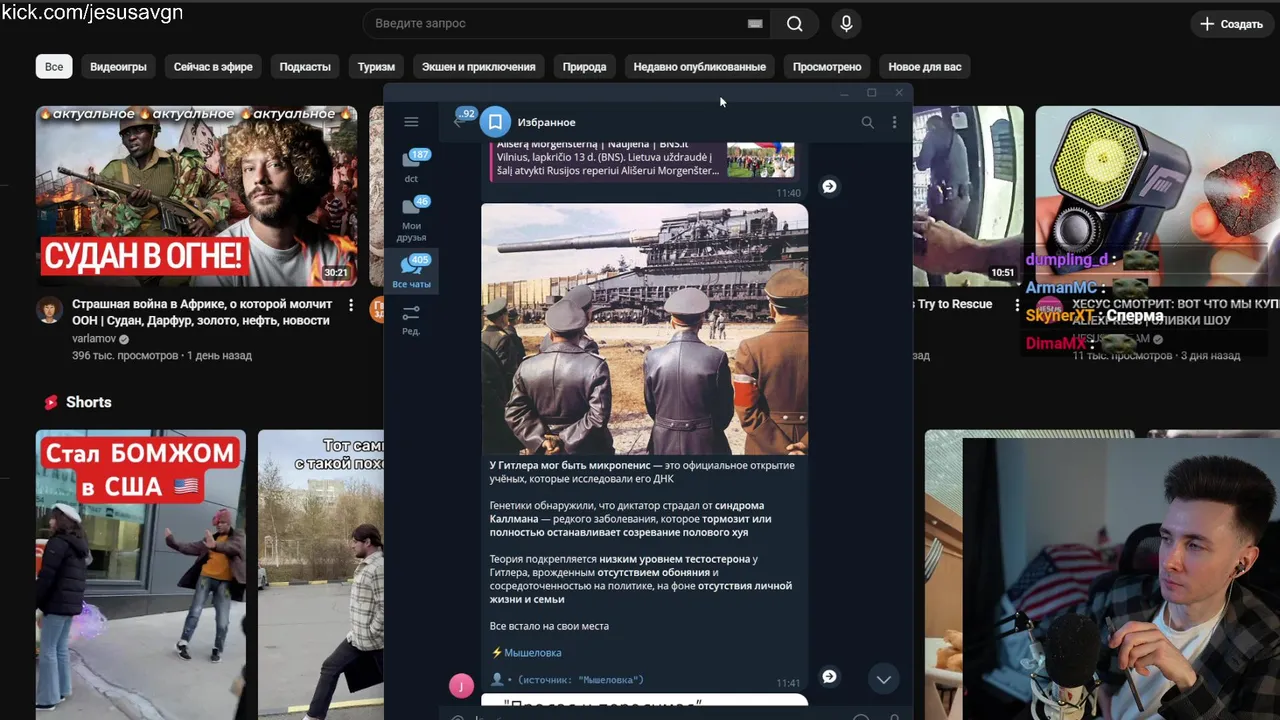Open the dct chat folder
1280x720 pixels.
pyautogui.click(x=411, y=166)
